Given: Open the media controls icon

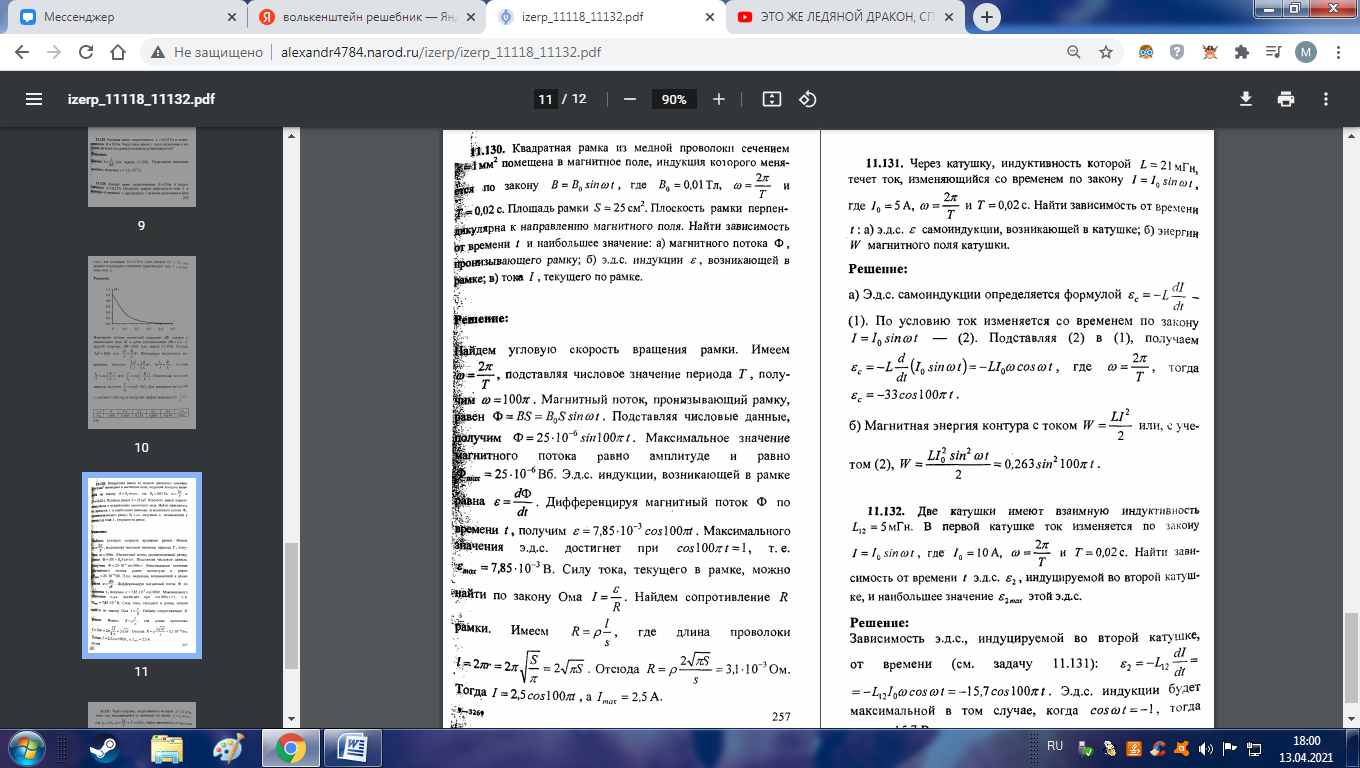Looking at the screenshot, I should click(1274, 52).
